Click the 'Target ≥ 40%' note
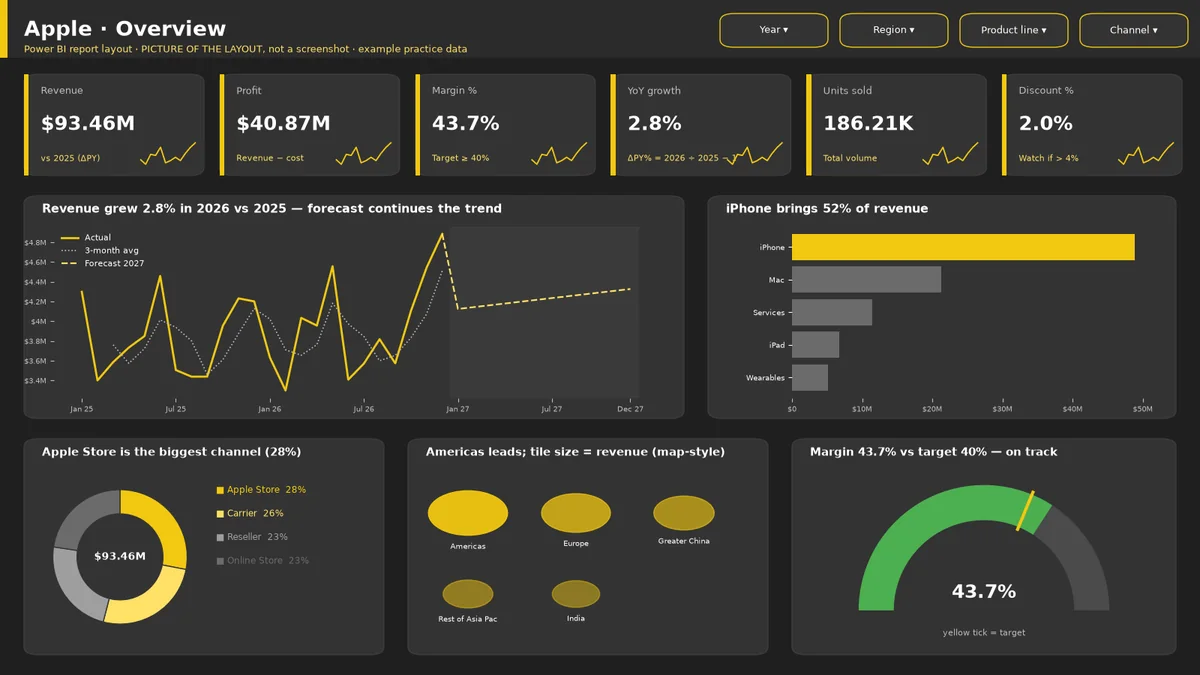Screen dimensions: 1200x675 (461, 158)
